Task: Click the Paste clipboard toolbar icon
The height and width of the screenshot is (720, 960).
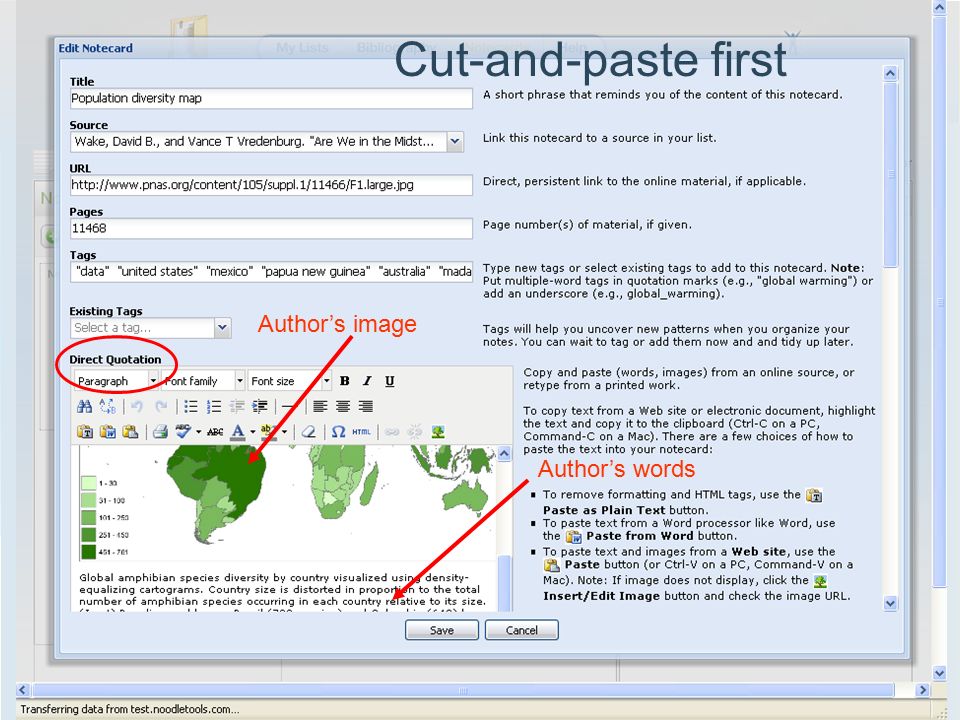Action: [x=130, y=432]
